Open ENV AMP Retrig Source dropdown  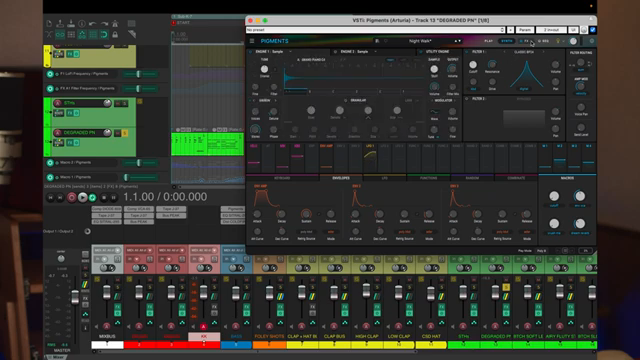click(306, 232)
